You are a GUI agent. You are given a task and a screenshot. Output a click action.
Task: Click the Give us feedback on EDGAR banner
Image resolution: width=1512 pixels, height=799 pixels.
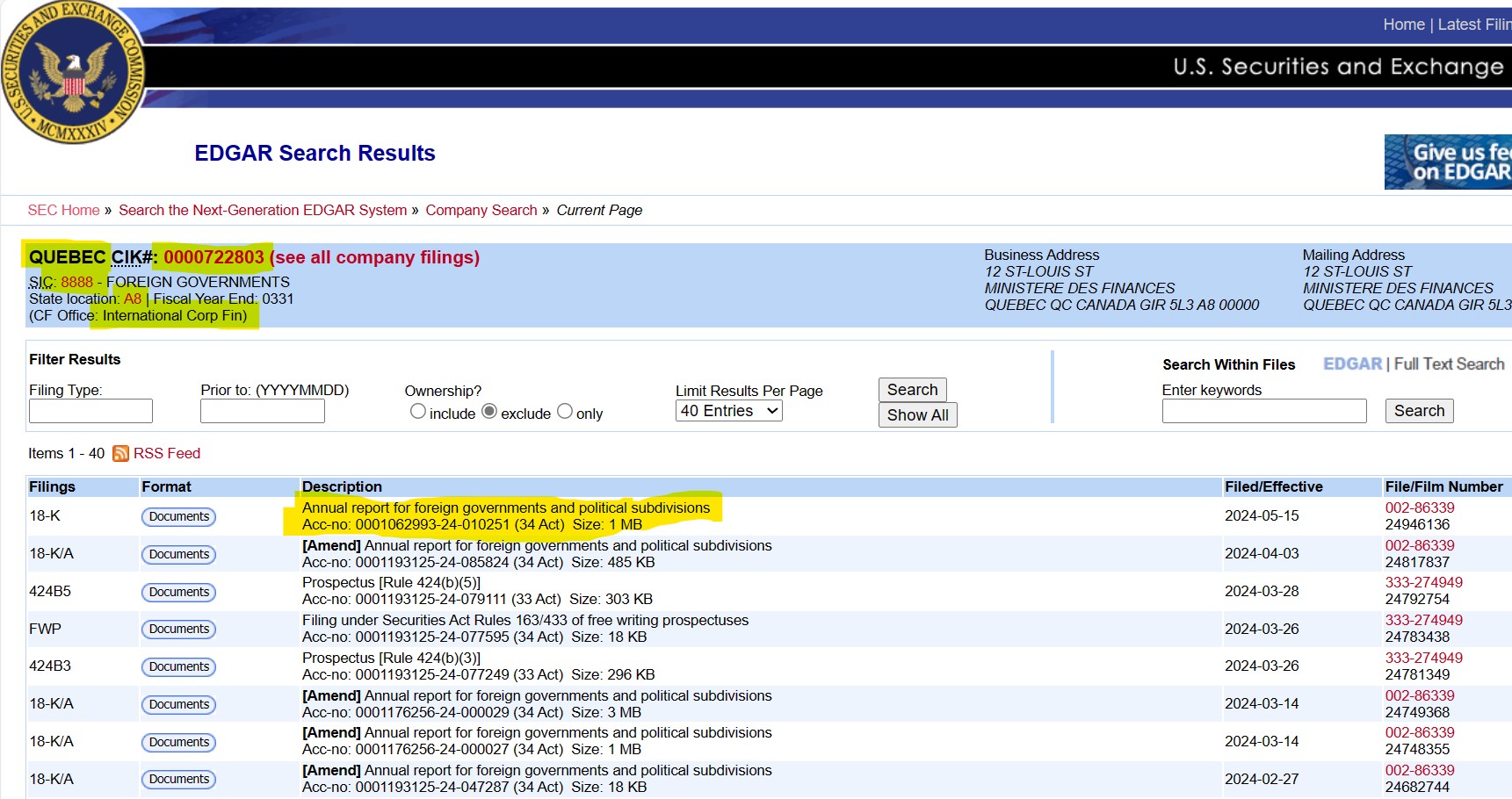tap(1448, 162)
